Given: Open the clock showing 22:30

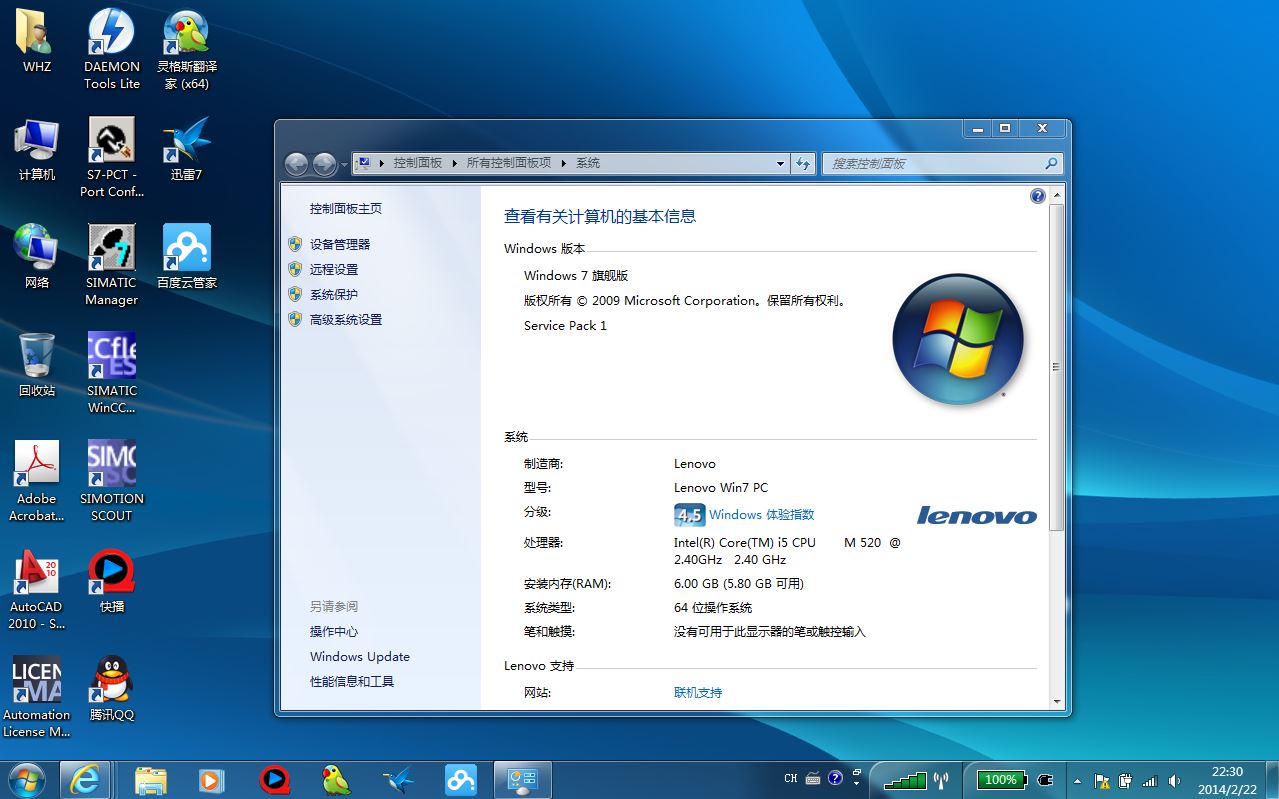Looking at the screenshot, I should (x=1228, y=780).
